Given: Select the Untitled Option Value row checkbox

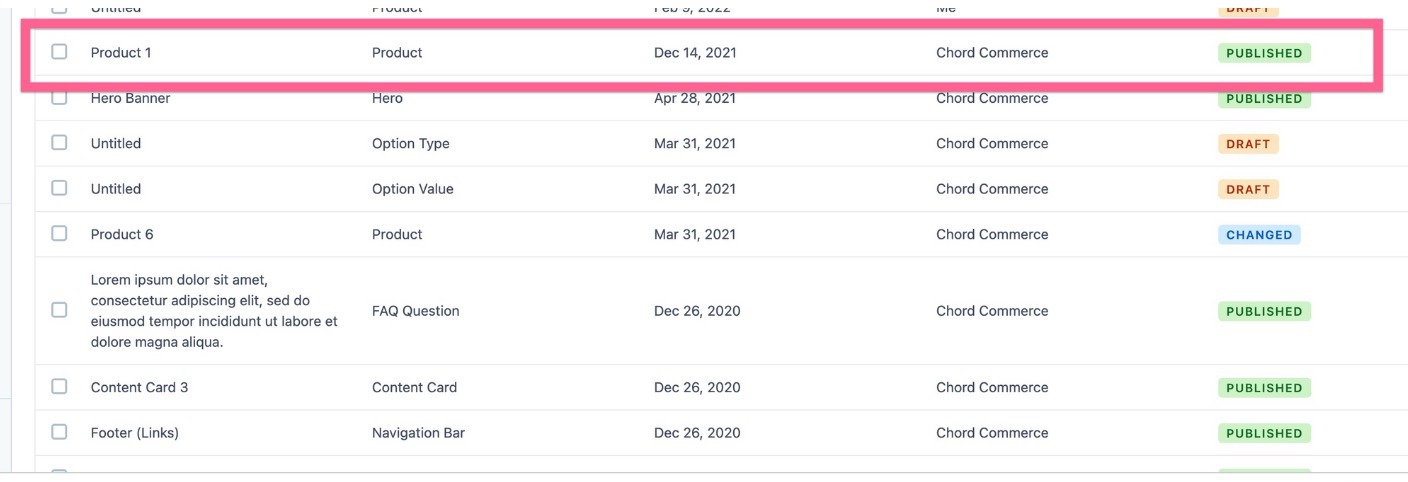Looking at the screenshot, I should pyautogui.click(x=59, y=188).
